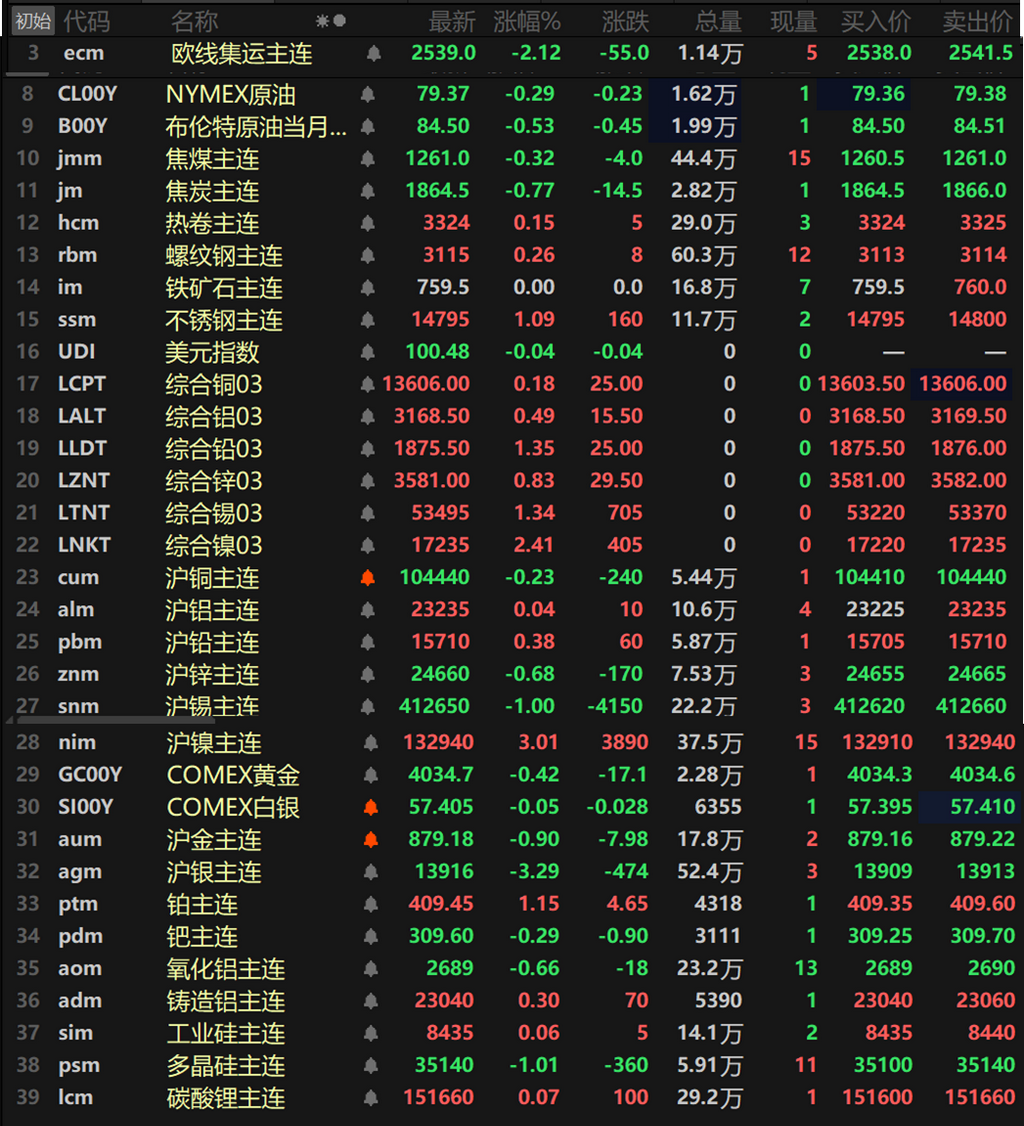The image size is (1024, 1126).
Task: Sort by the 名称 column header
Action: point(194,22)
